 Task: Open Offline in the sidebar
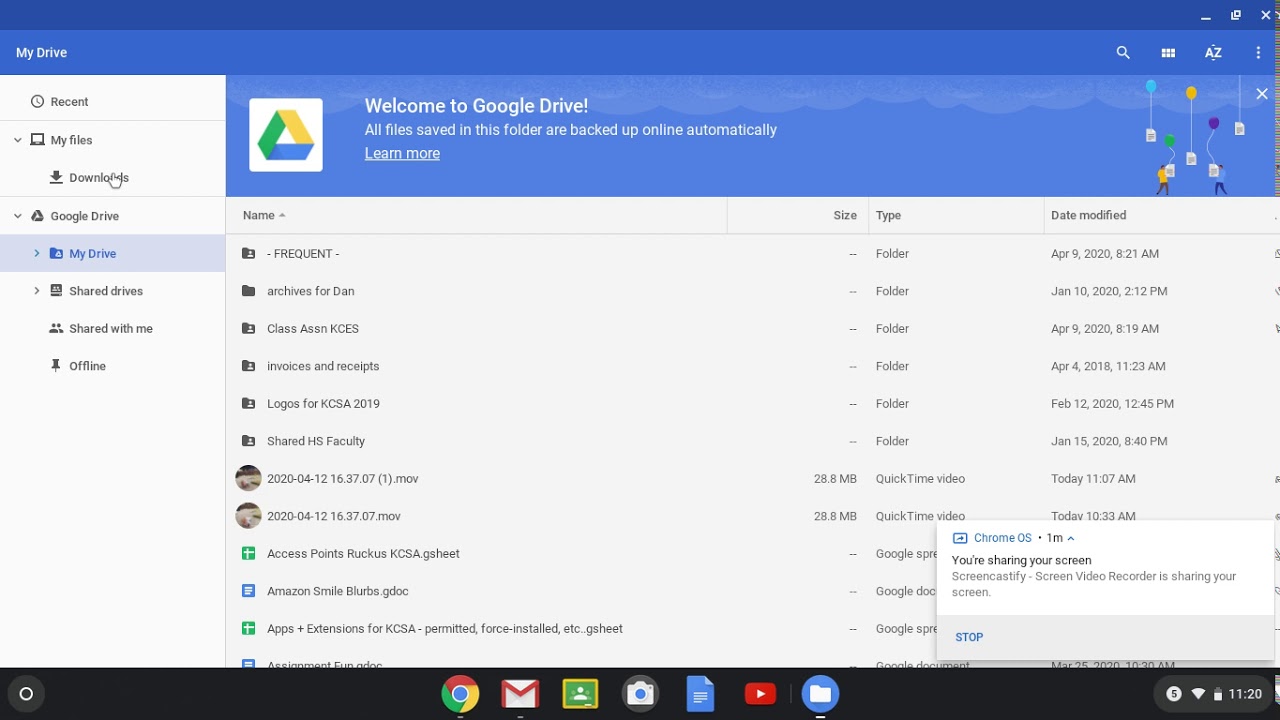click(x=87, y=366)
